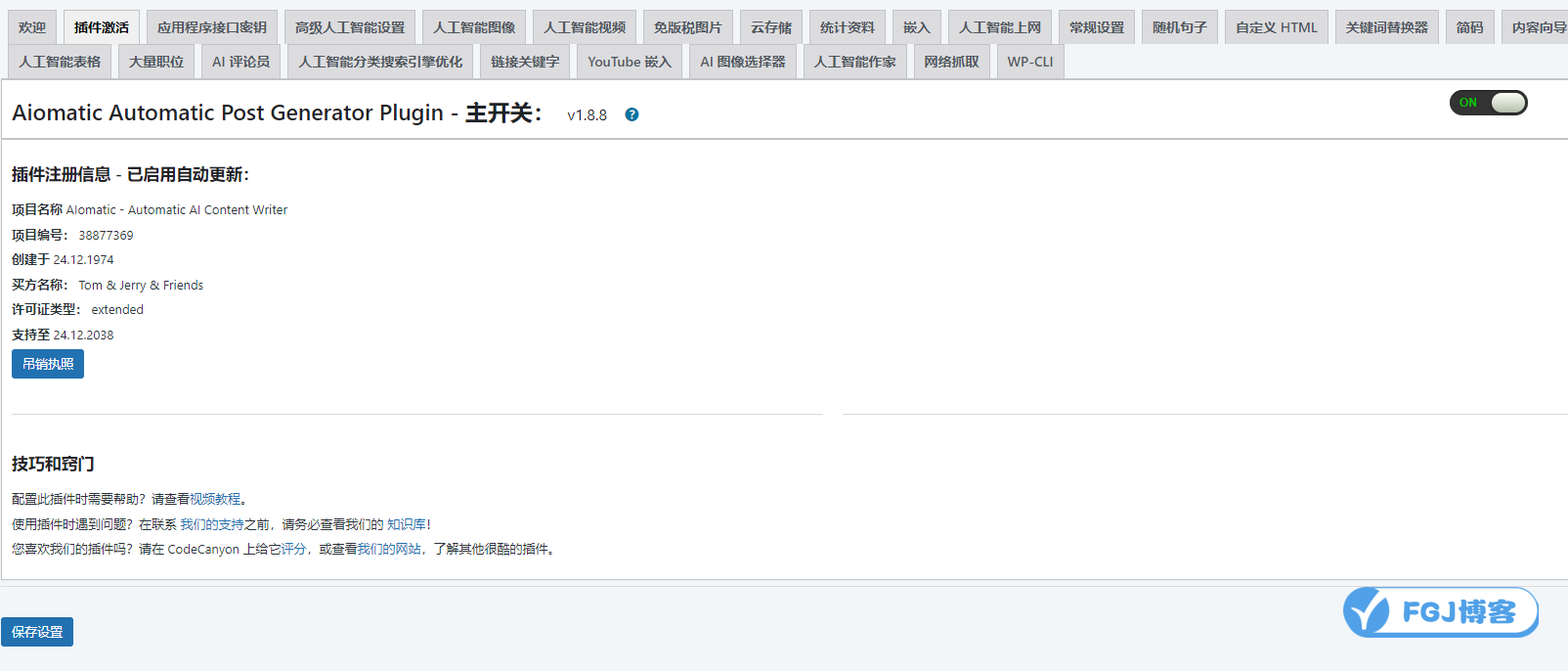Screen dimensions: 1568x671
Task: Click the project number 38877369
Action: point(106,236)
